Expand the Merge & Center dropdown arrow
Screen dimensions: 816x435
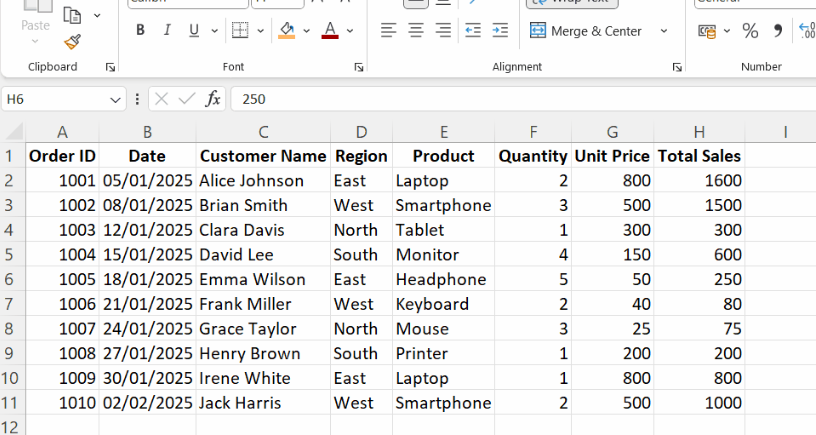[x=663, y=31]
